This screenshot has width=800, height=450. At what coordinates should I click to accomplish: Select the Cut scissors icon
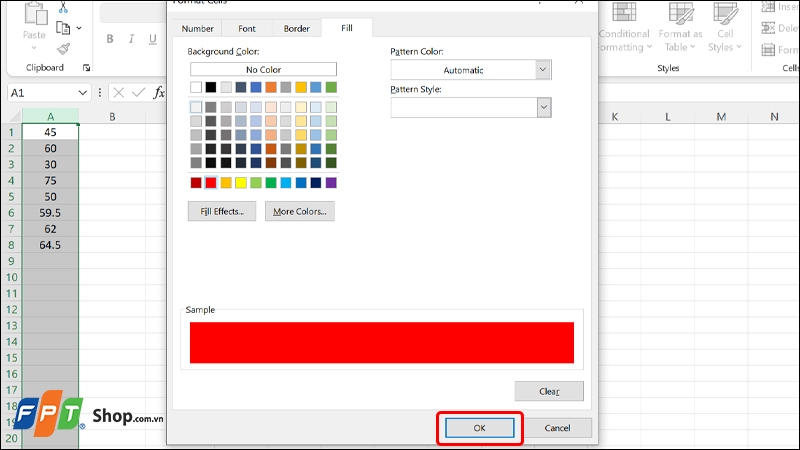coord(63,8)
